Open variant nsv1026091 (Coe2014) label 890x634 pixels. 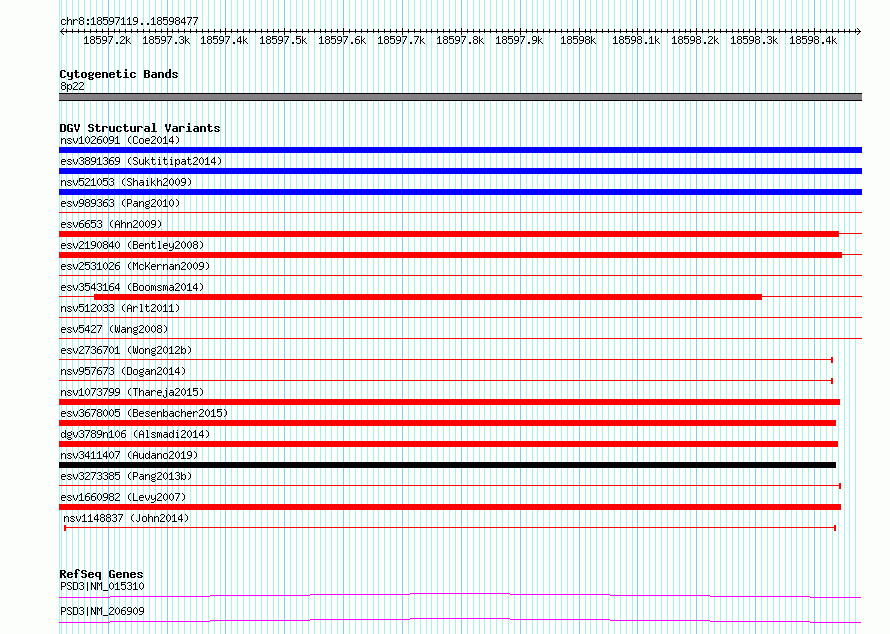click(x=120, y=140)
